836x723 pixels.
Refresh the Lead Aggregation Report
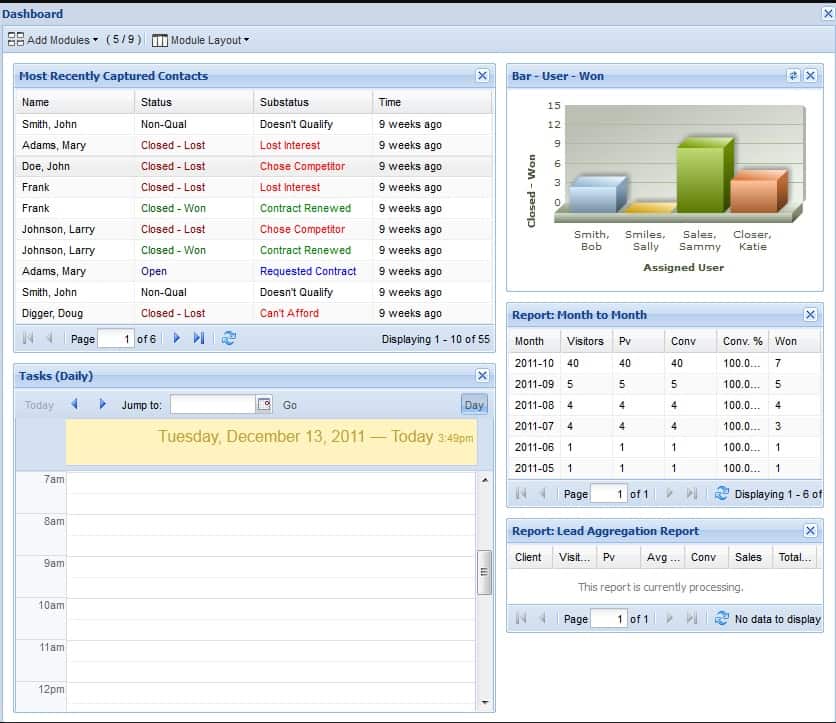(x=722, y=619)
